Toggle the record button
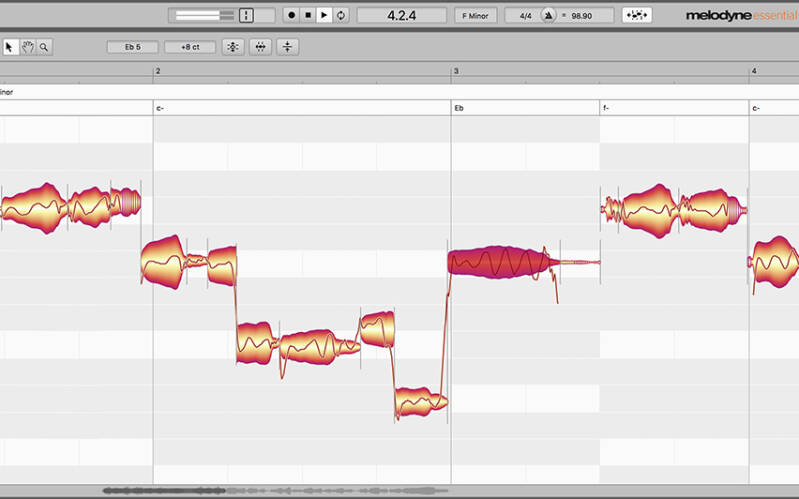The image size is (799, 499). coord(291,15)
